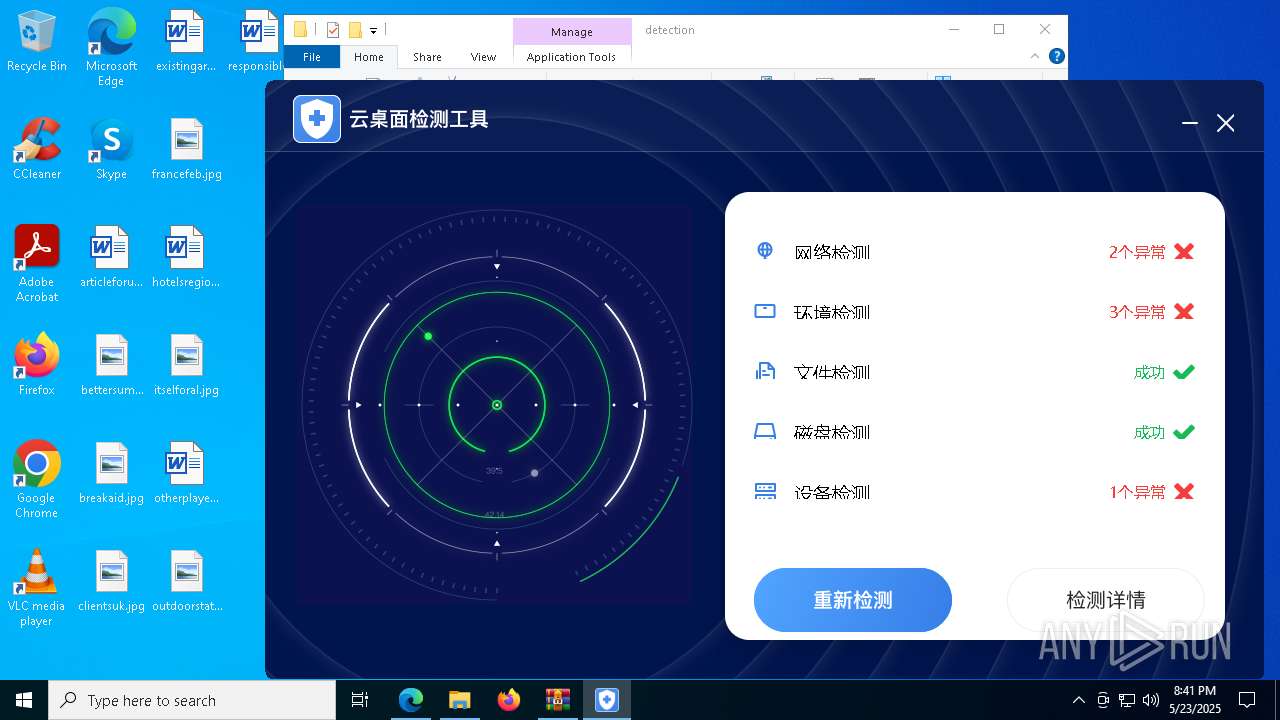The width and height of the screenshot is (1280, 720).
Task: Click the 3个异常 result for environment check
Action: pyautogui.click(x=1137, y=312)
